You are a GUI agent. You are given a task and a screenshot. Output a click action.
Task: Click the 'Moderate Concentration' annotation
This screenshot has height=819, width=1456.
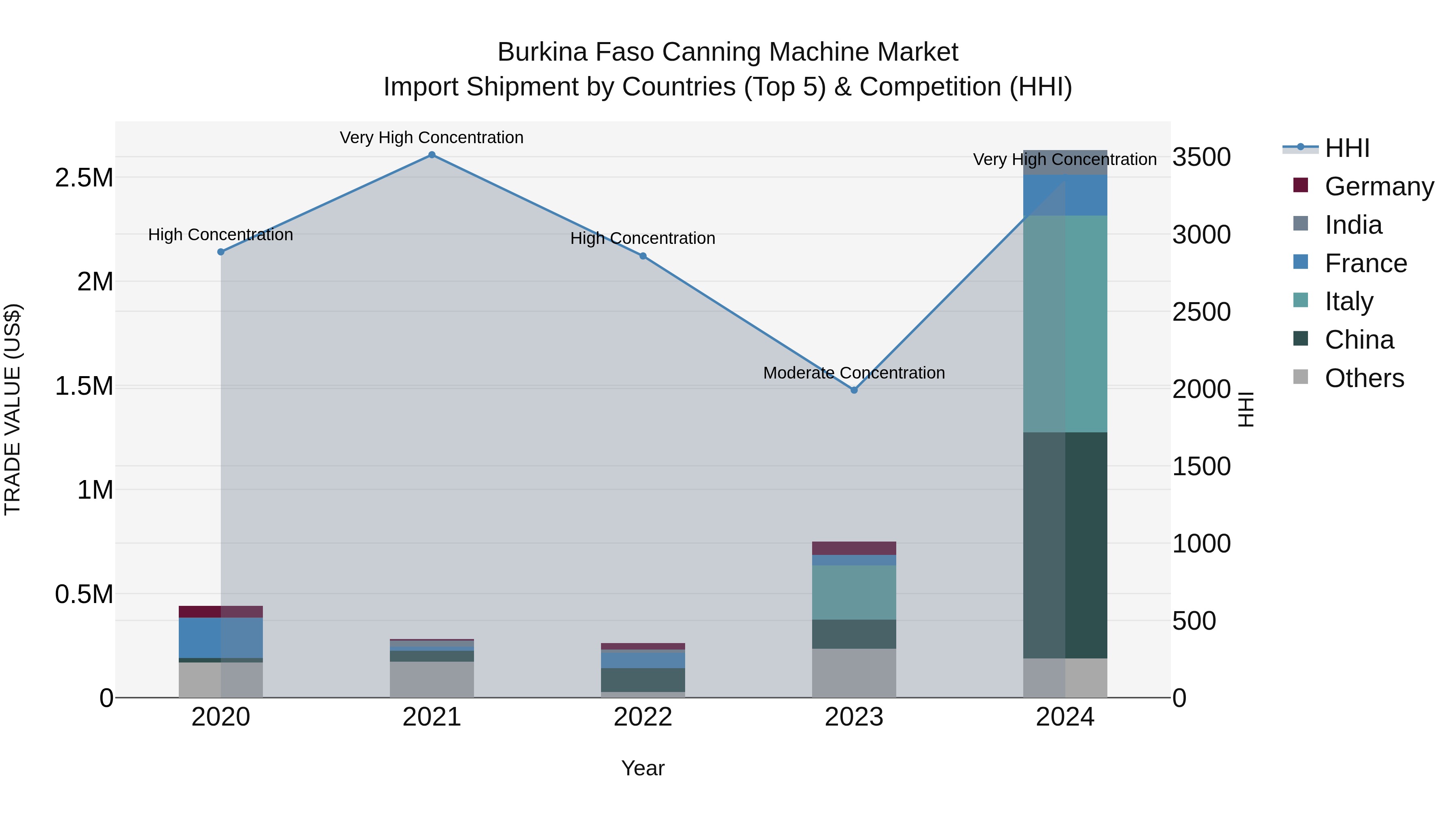[x=854, y=373]
